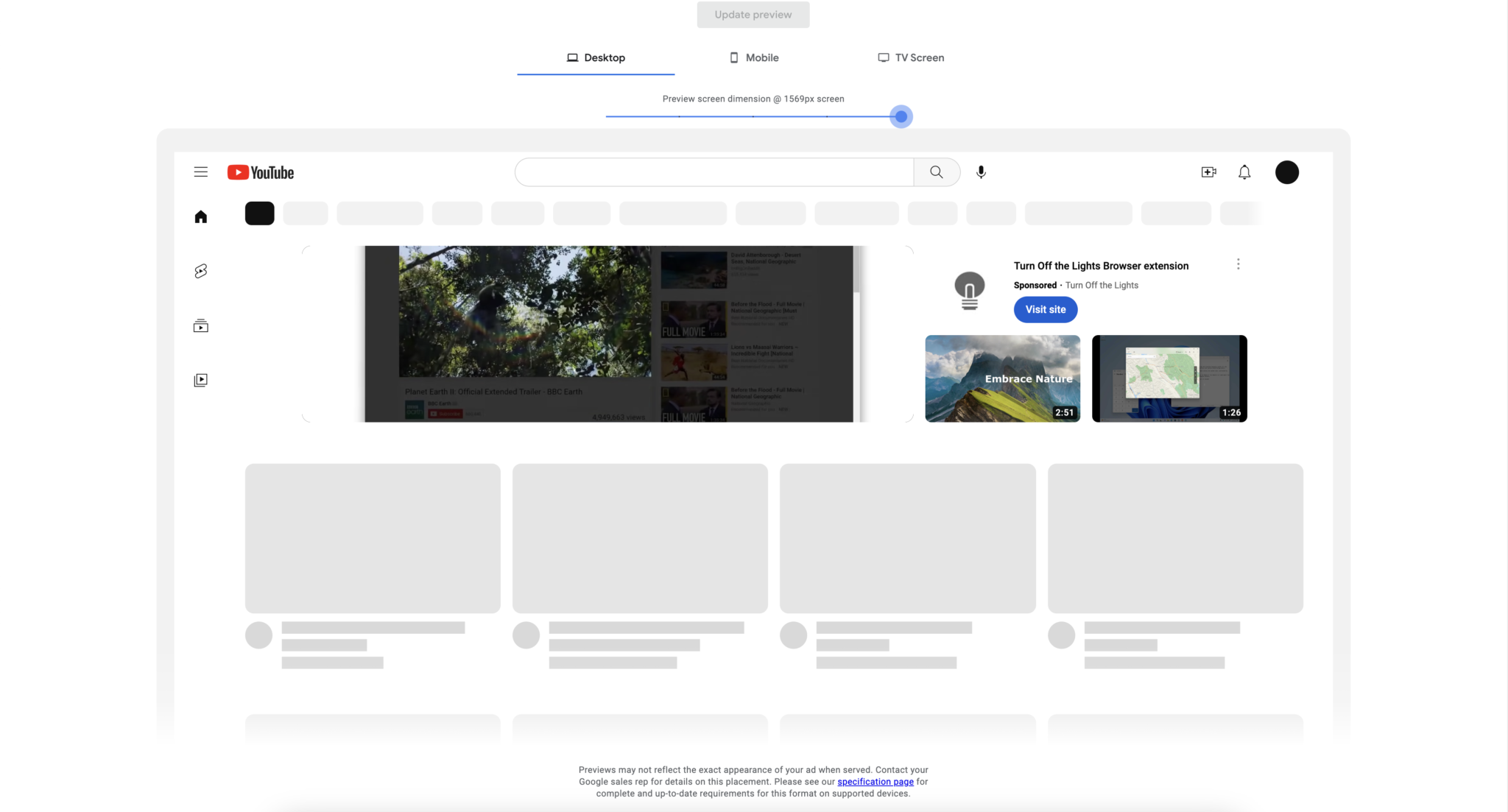
Task: Open the specification page link
Action: (875, 781)
